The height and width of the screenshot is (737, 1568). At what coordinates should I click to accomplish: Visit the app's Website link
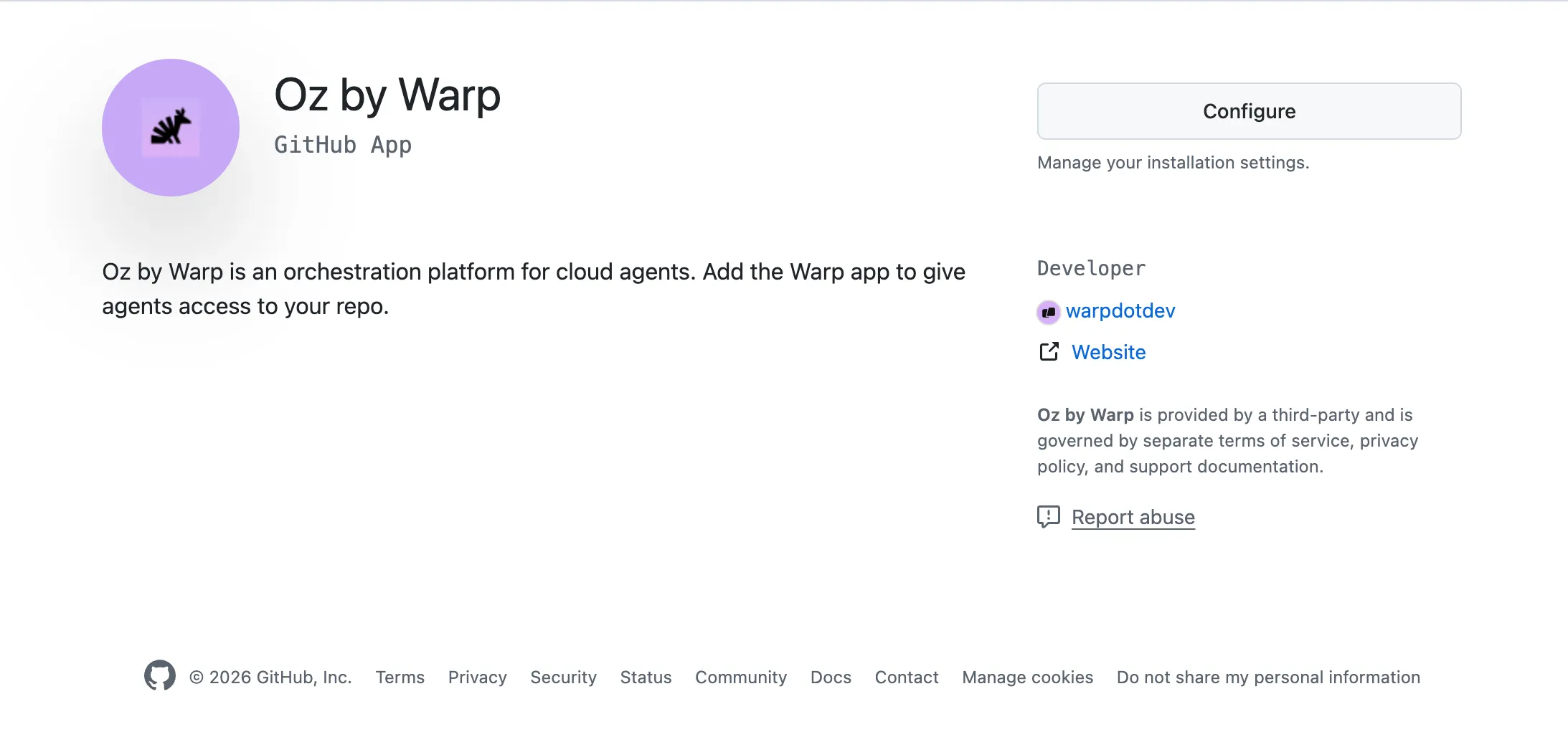point(1107,352)
